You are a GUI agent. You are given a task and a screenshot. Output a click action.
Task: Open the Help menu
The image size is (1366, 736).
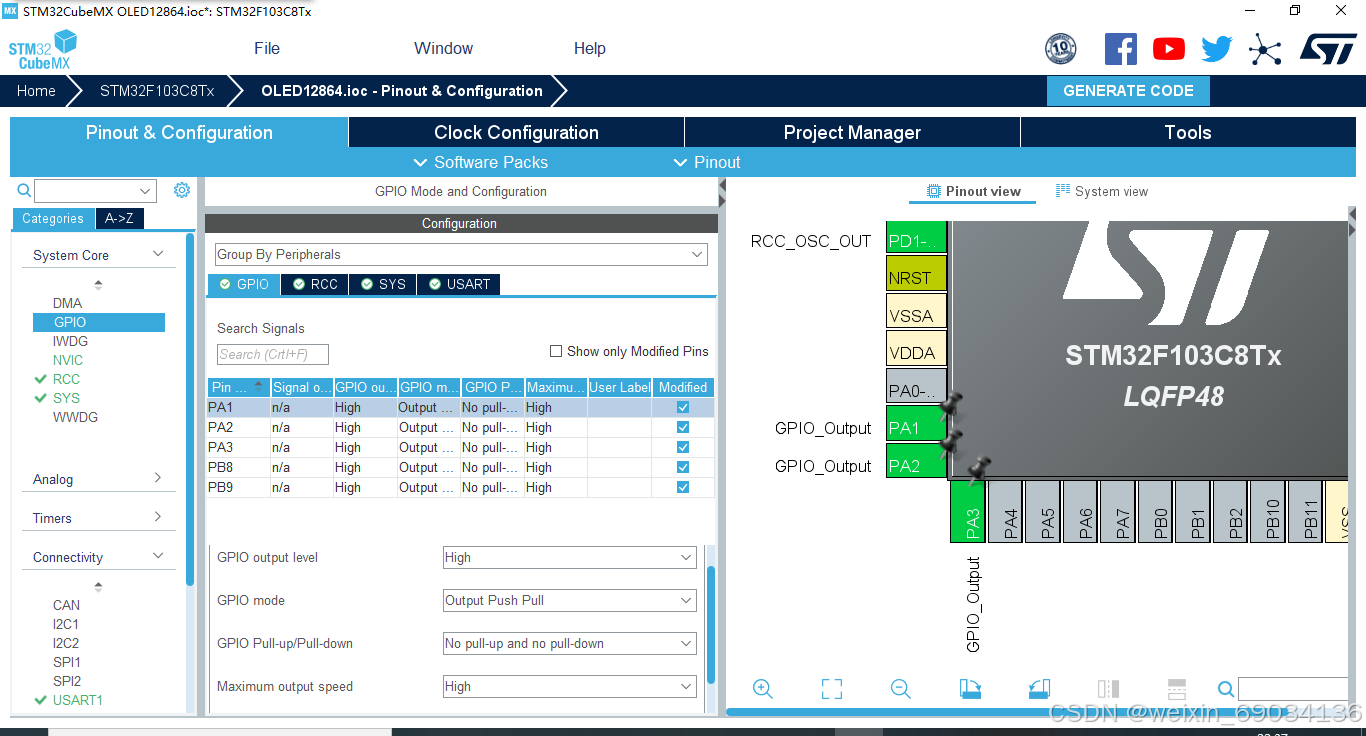[x=589, y=48]
